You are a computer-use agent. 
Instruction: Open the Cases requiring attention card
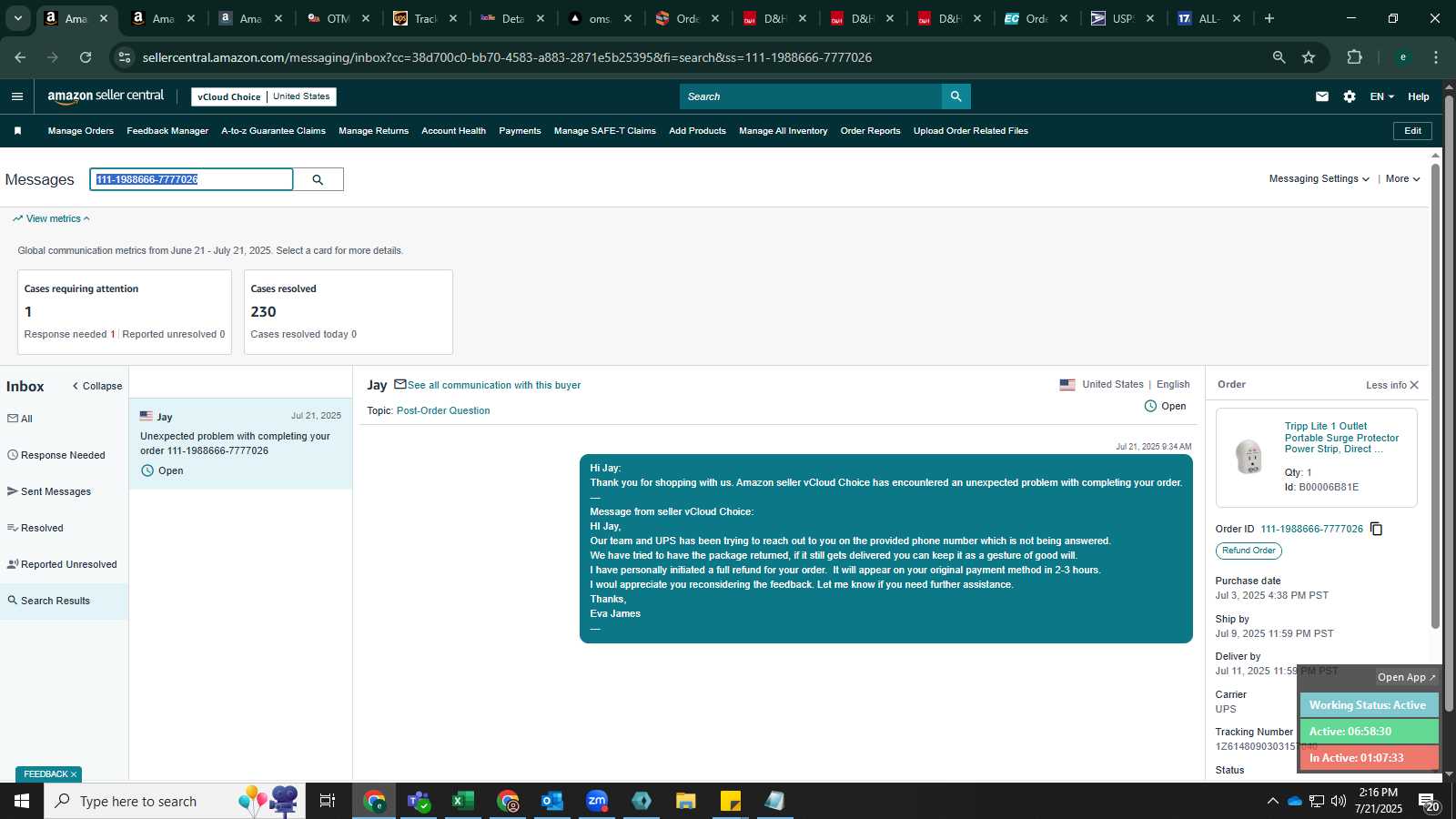pos(125,312)
